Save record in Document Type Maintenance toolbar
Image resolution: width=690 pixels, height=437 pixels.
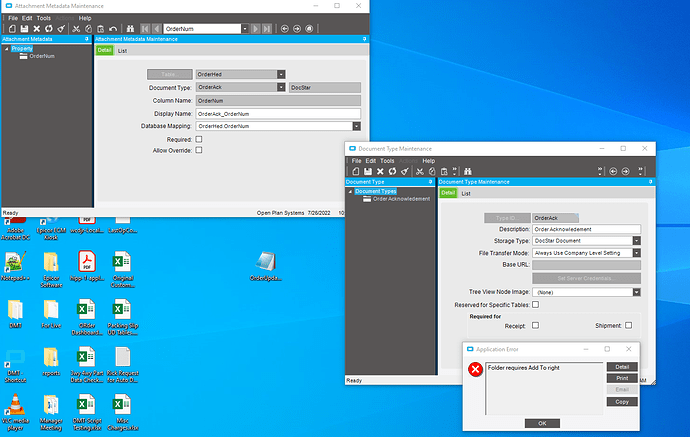368,171
